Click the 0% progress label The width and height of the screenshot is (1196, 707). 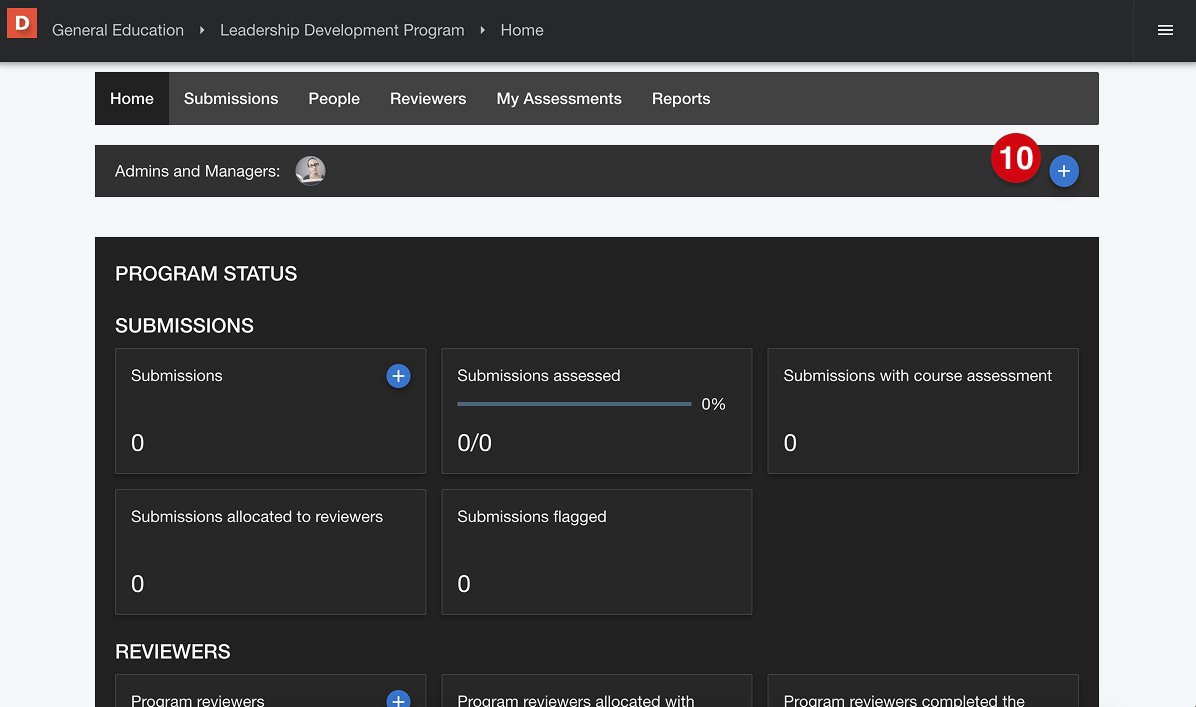pyautogui.click(x=713, y=404)
